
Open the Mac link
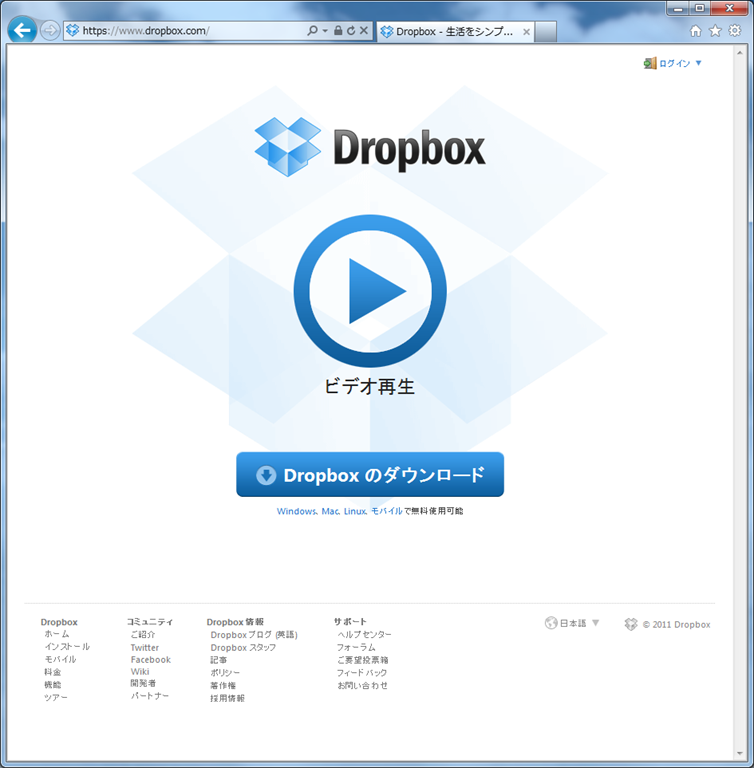point(330,511)
